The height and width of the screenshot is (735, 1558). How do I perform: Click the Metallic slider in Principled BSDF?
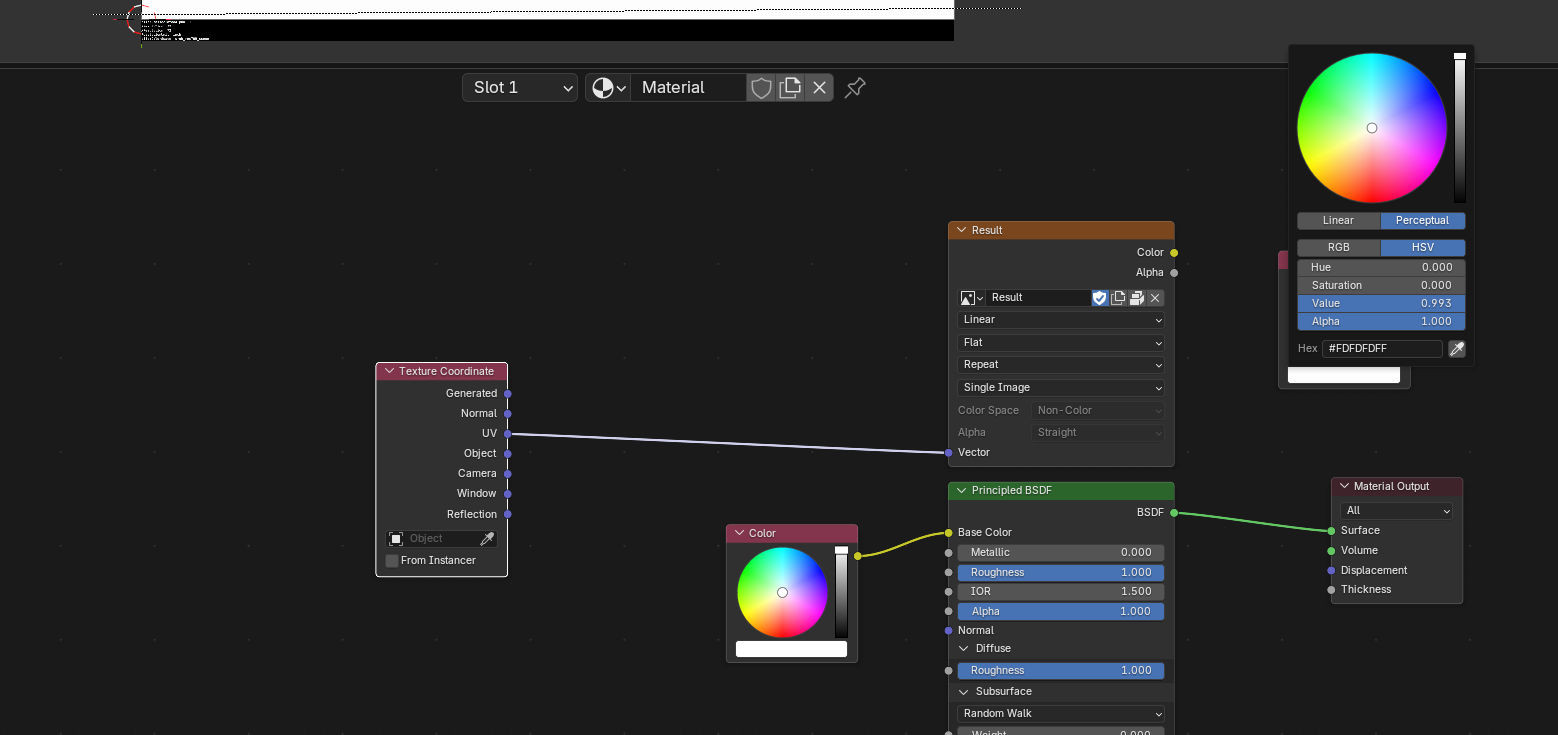[x=1061, y=553]
